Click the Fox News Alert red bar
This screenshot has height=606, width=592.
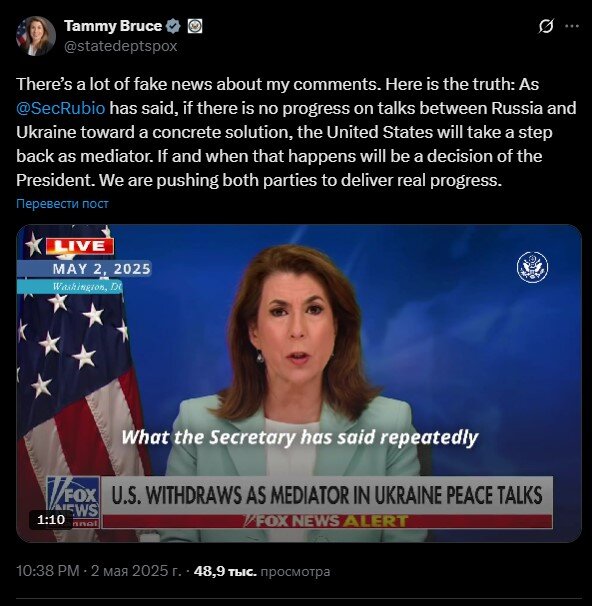327,521
